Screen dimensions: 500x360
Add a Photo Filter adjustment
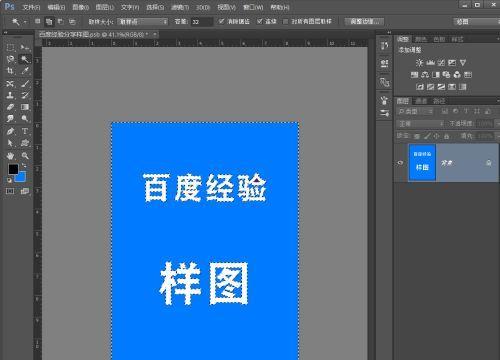447,75
